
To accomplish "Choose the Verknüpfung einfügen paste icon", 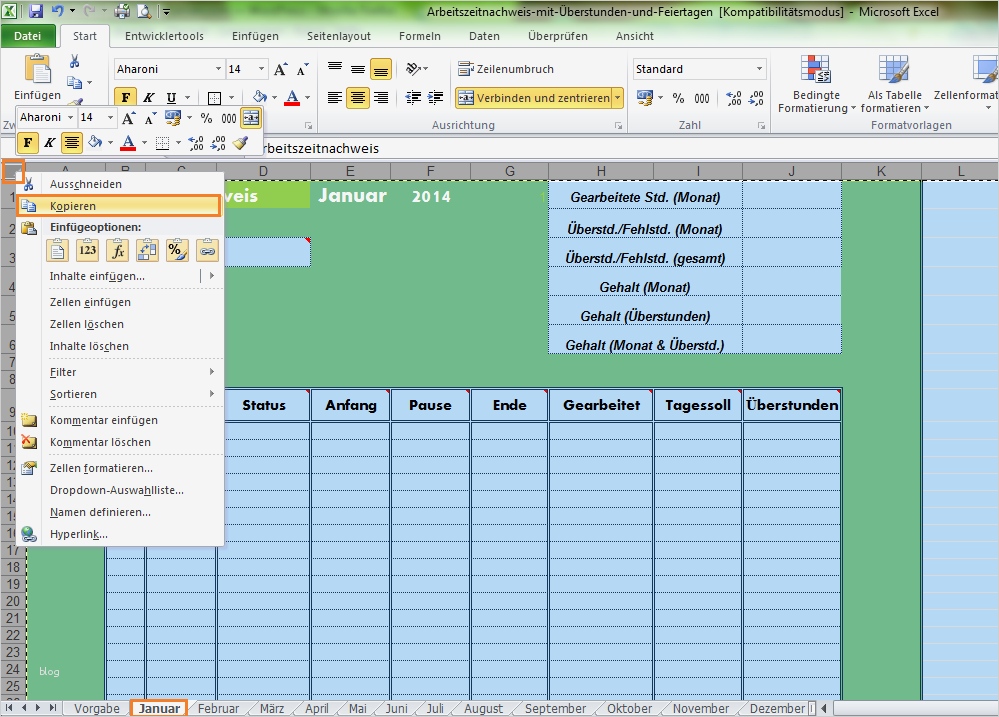I will (207, 250).
